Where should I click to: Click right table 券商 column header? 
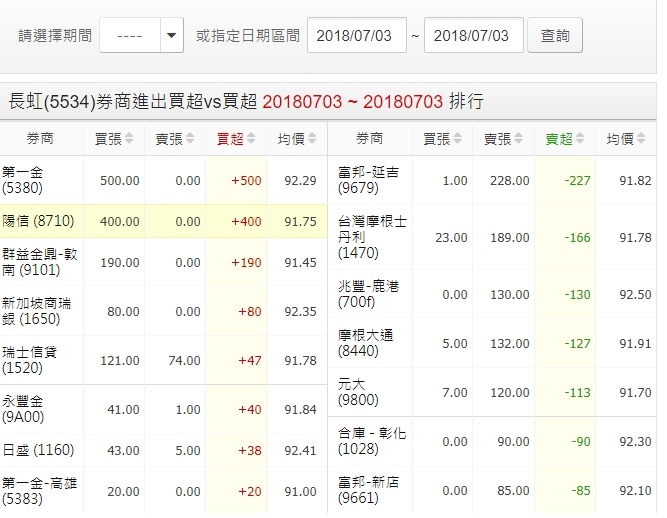(x=370, y=139)
